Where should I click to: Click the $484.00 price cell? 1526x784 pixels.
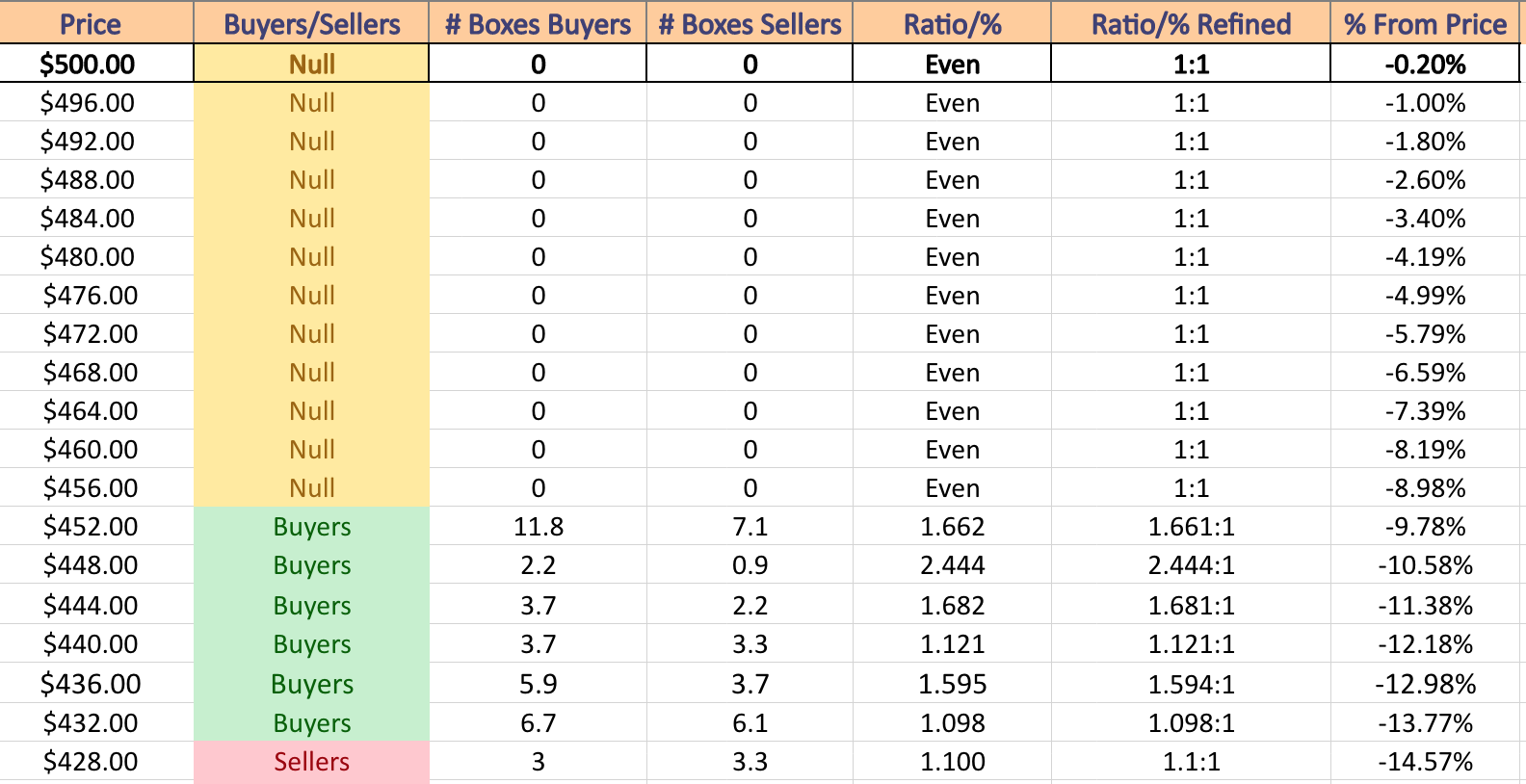click(96, 218)
